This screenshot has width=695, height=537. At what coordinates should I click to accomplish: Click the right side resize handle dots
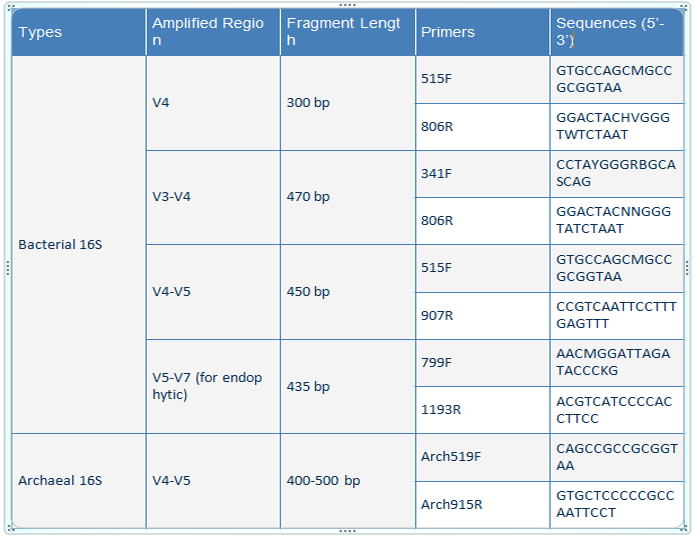(x=686, y=268)
